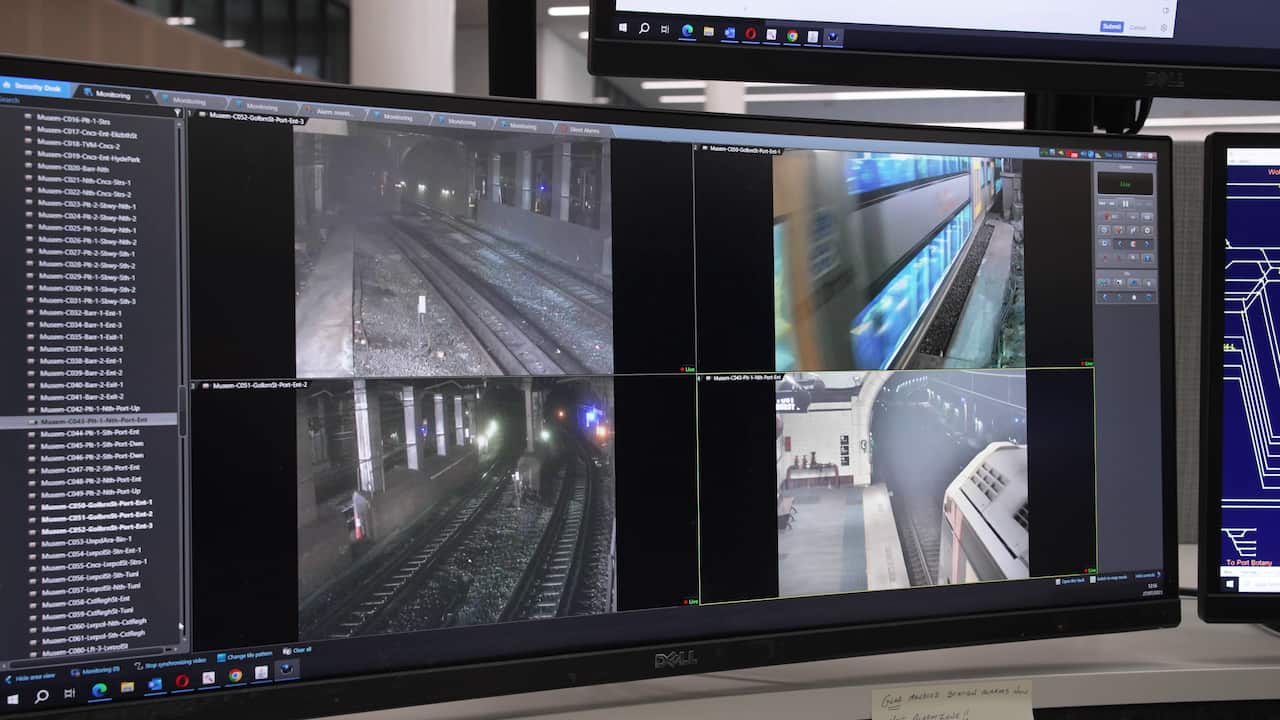Click the Clear all button
Viewport: 1280px width, 720px height.
tap(298, 650)
